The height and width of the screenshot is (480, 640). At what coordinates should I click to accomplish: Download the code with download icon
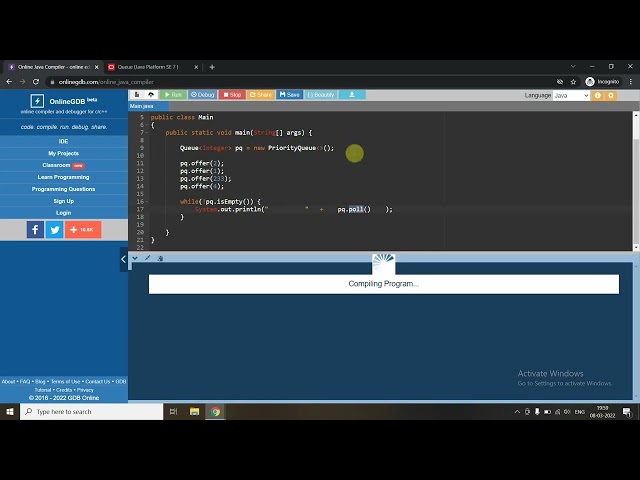click(352, 95)
